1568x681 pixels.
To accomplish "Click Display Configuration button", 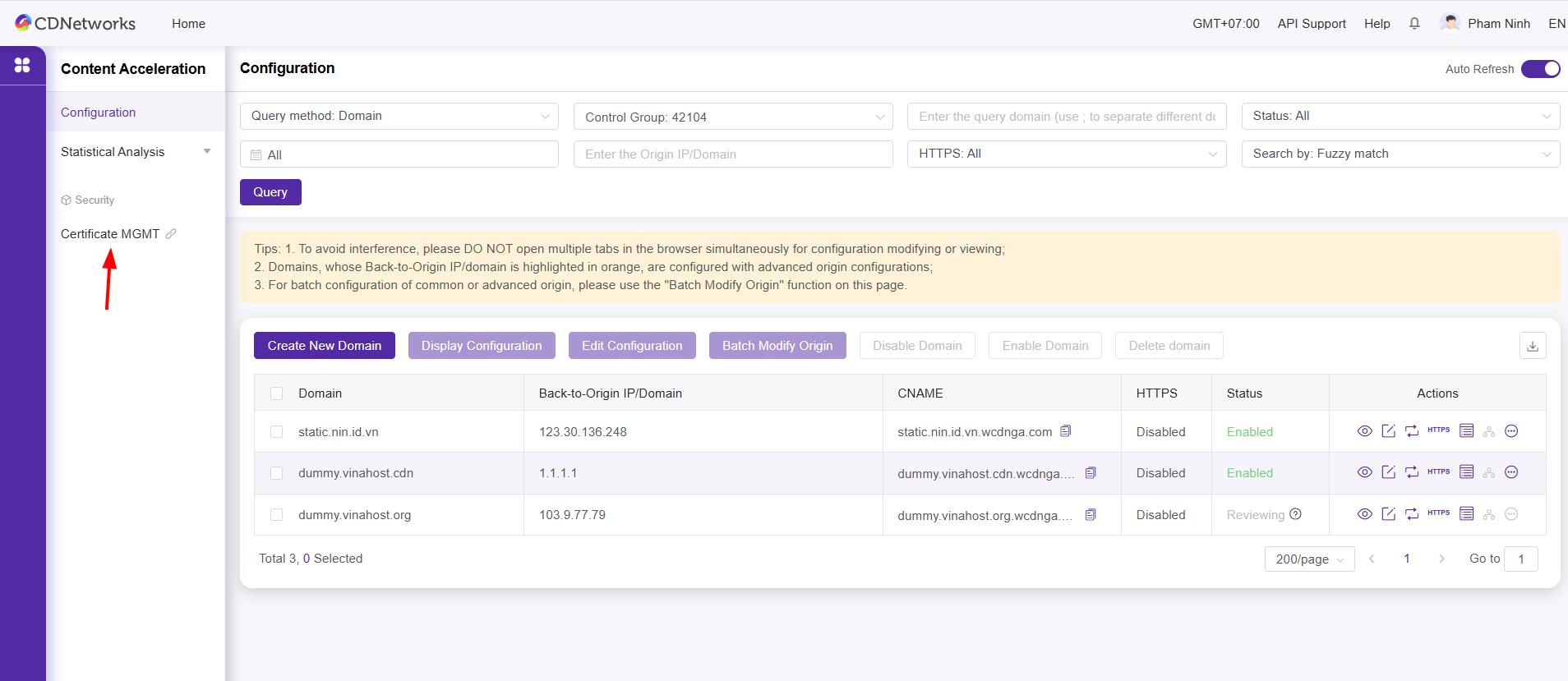I will 482,346.
